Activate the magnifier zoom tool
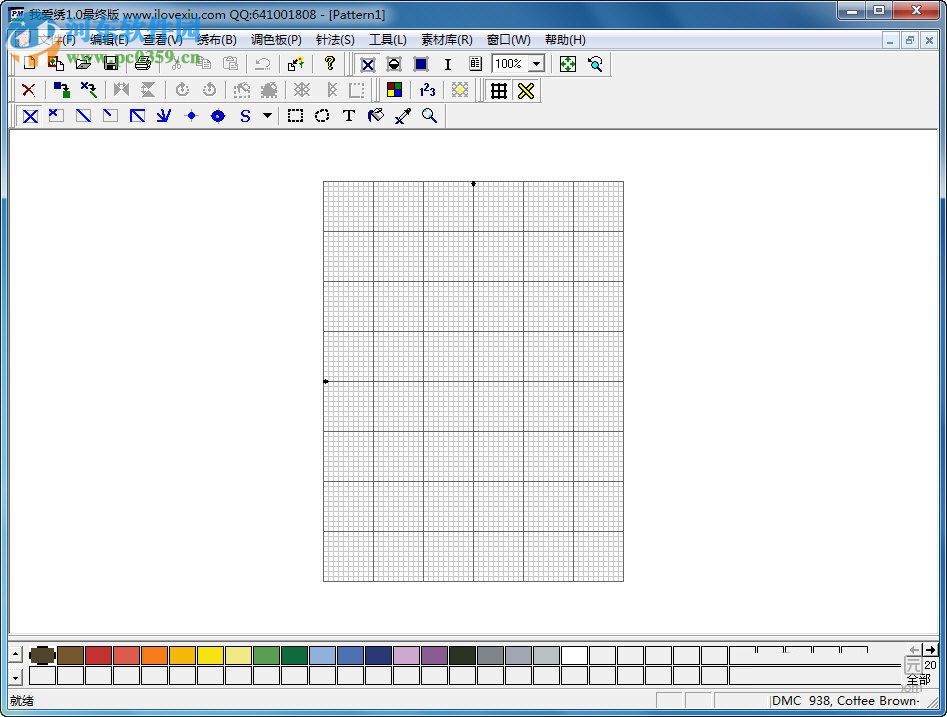The image size is (947, 717). click(430, 116)
